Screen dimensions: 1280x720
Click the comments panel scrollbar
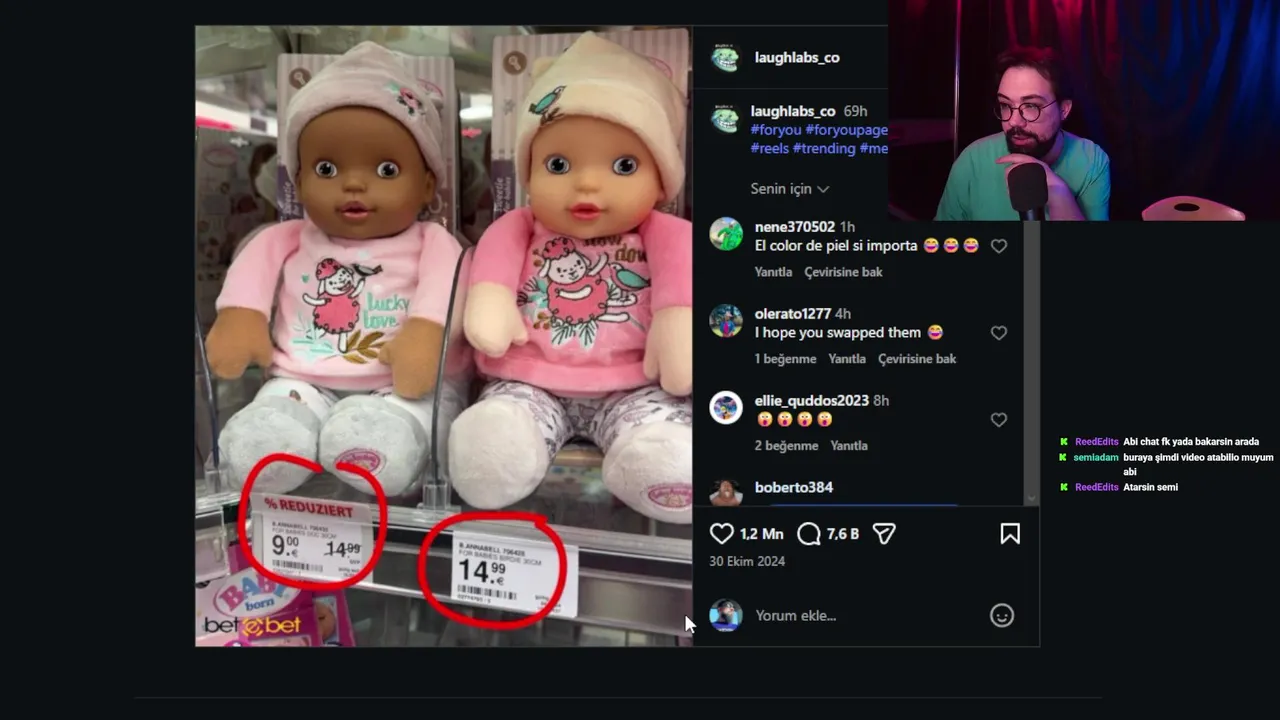click(x=1032, y=362)
